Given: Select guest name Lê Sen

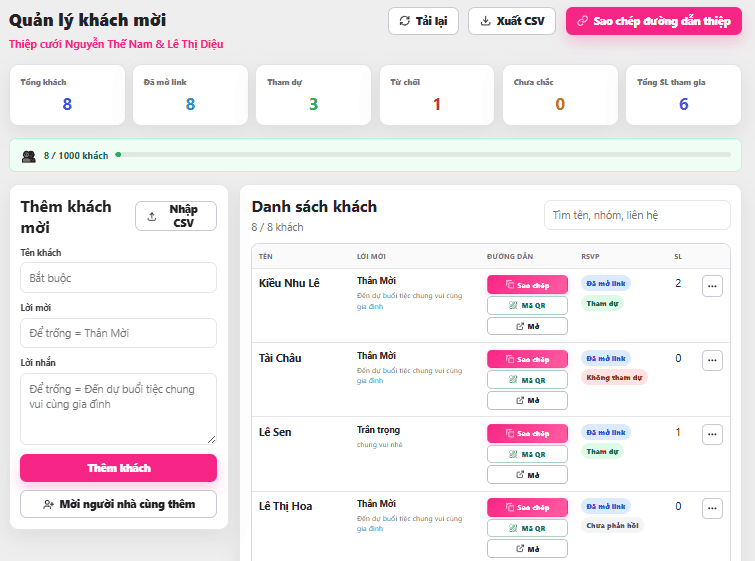Looking at the screenshot, I should 275,432.
